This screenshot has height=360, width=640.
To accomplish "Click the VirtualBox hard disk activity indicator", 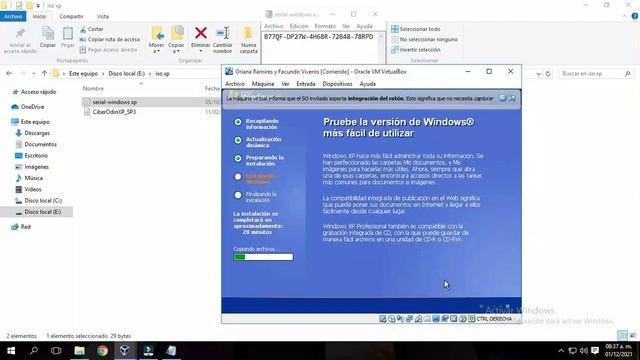I will (382, 319).
